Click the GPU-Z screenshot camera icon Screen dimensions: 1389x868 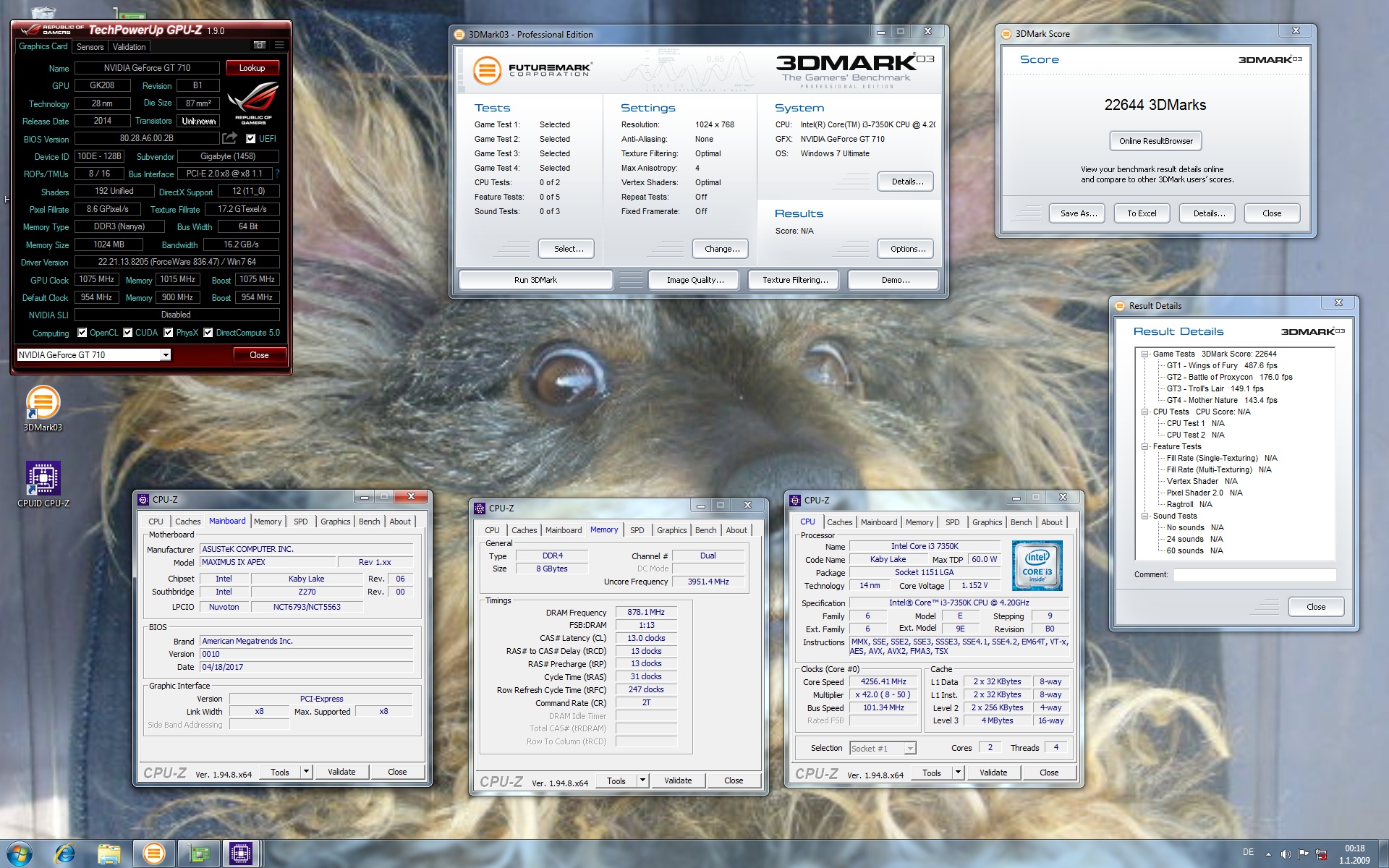point(259,46)
